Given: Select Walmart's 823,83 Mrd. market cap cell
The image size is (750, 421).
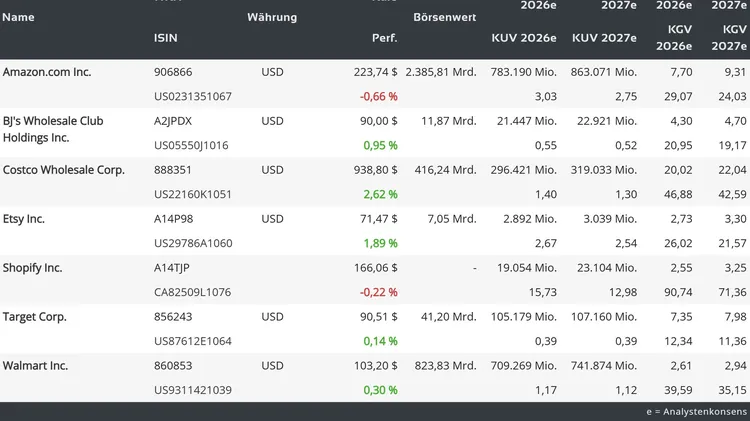Looking at the screenshot, I should click(x=444, y=366).
